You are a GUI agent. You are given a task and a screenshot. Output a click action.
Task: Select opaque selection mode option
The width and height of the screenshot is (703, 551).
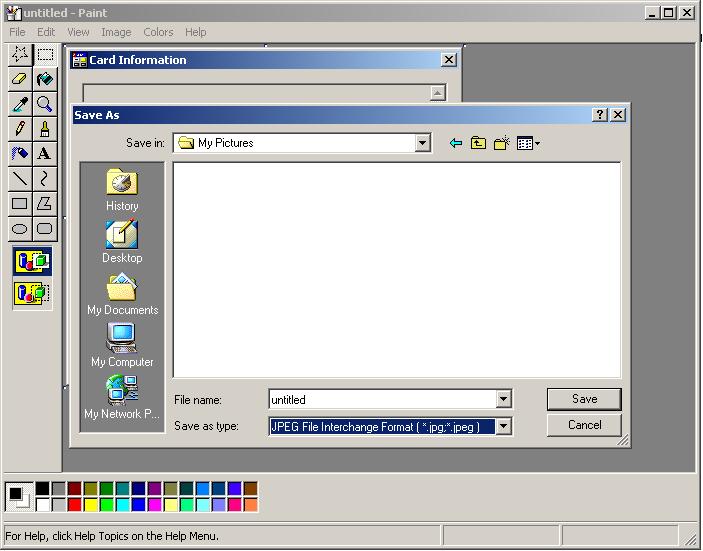pyautogui.click(x=32, y=261)
